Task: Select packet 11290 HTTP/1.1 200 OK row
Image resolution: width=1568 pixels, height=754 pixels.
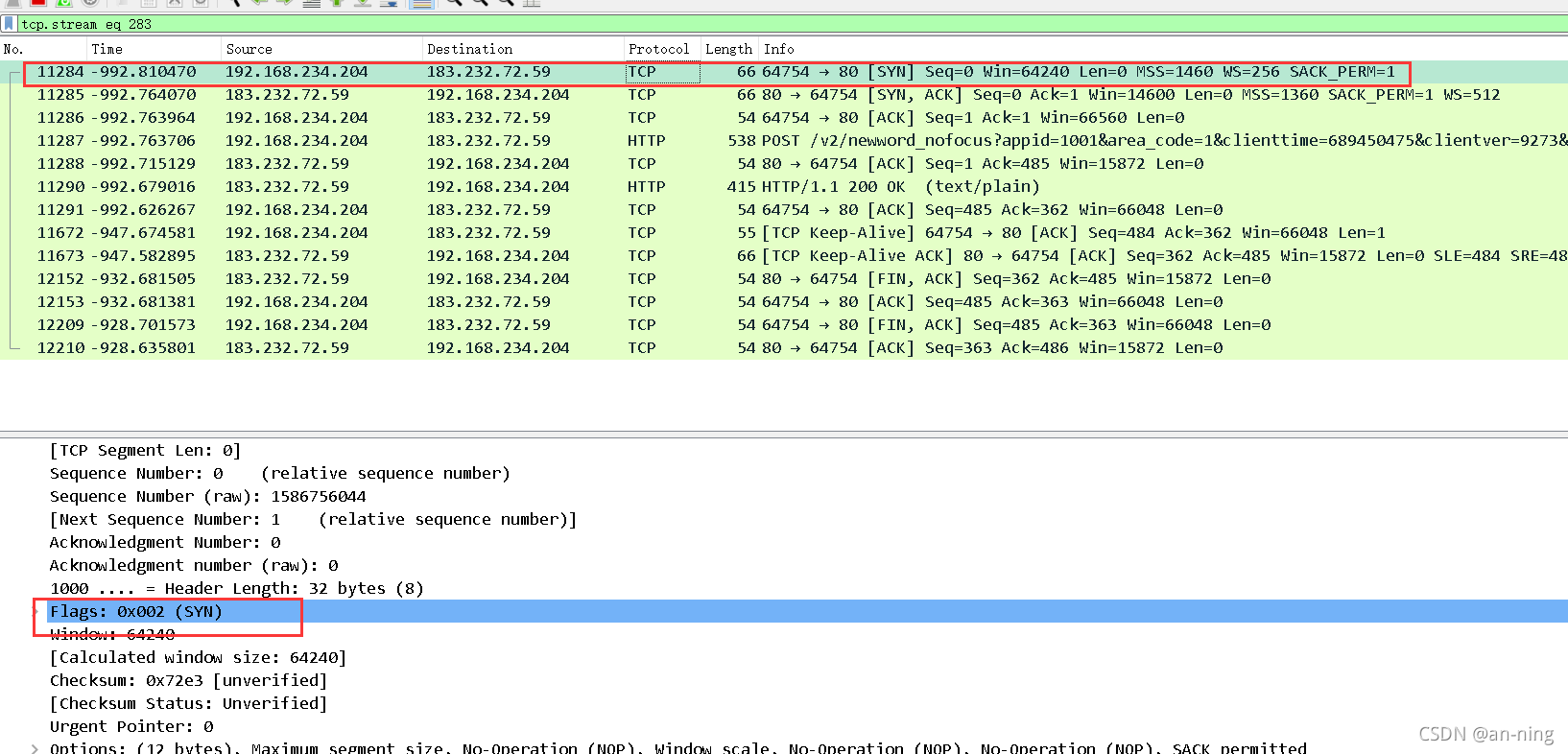Action: click(x=784, y=187)
